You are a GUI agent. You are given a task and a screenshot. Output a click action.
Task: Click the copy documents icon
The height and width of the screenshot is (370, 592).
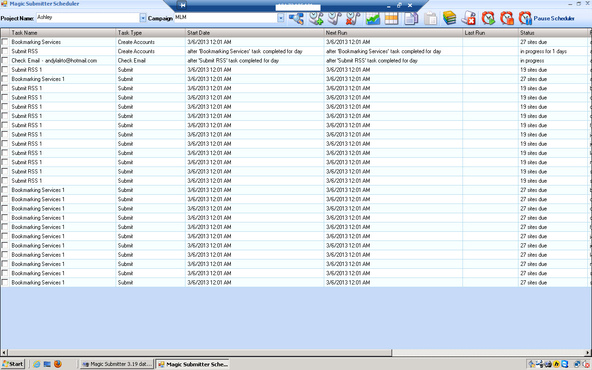point(411,18)
